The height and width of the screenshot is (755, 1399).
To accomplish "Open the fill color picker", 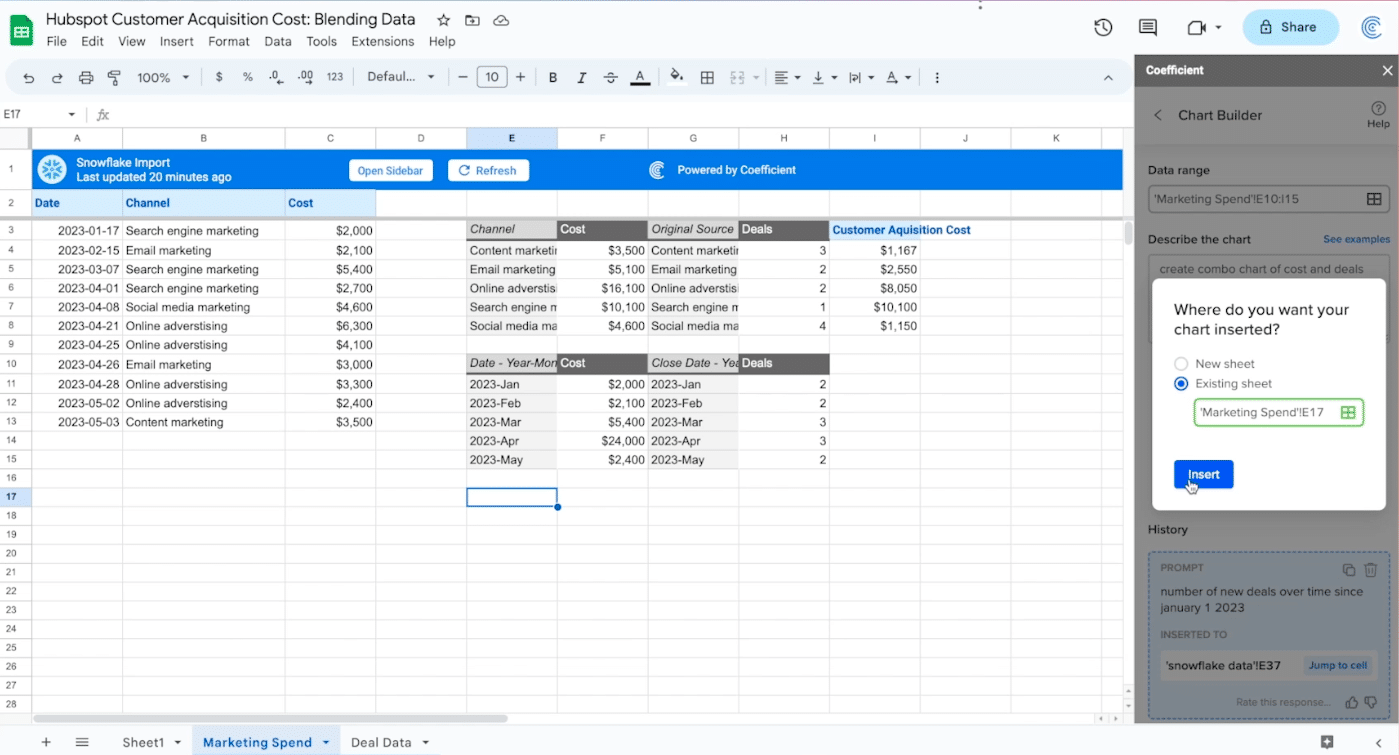I will [x=677, y=77].
